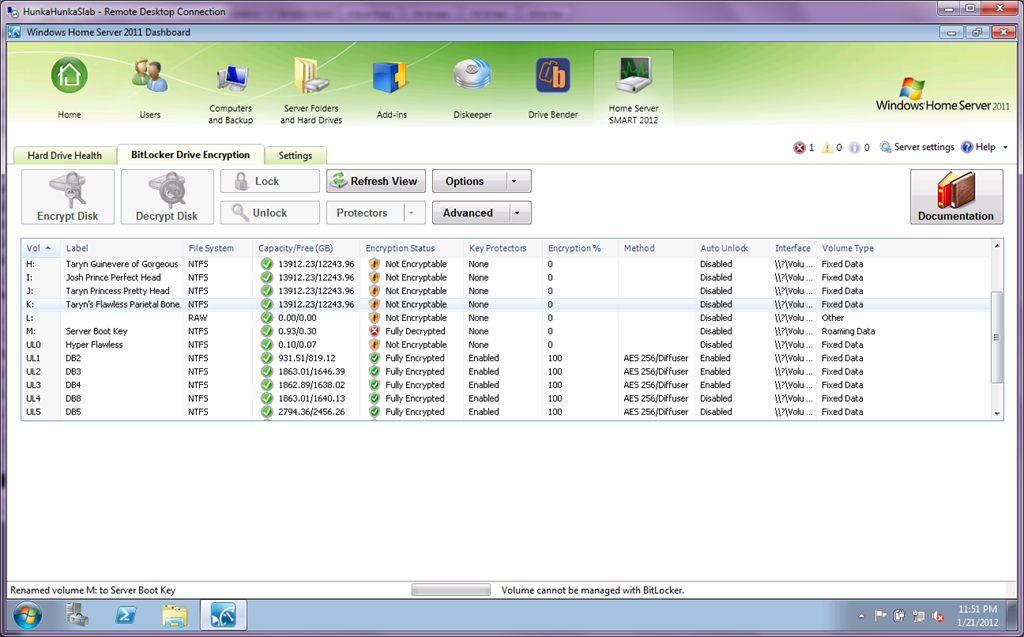Open the Documentation button
The height and width of the screenshot is (637, 1024).
(x=956, y=197)
